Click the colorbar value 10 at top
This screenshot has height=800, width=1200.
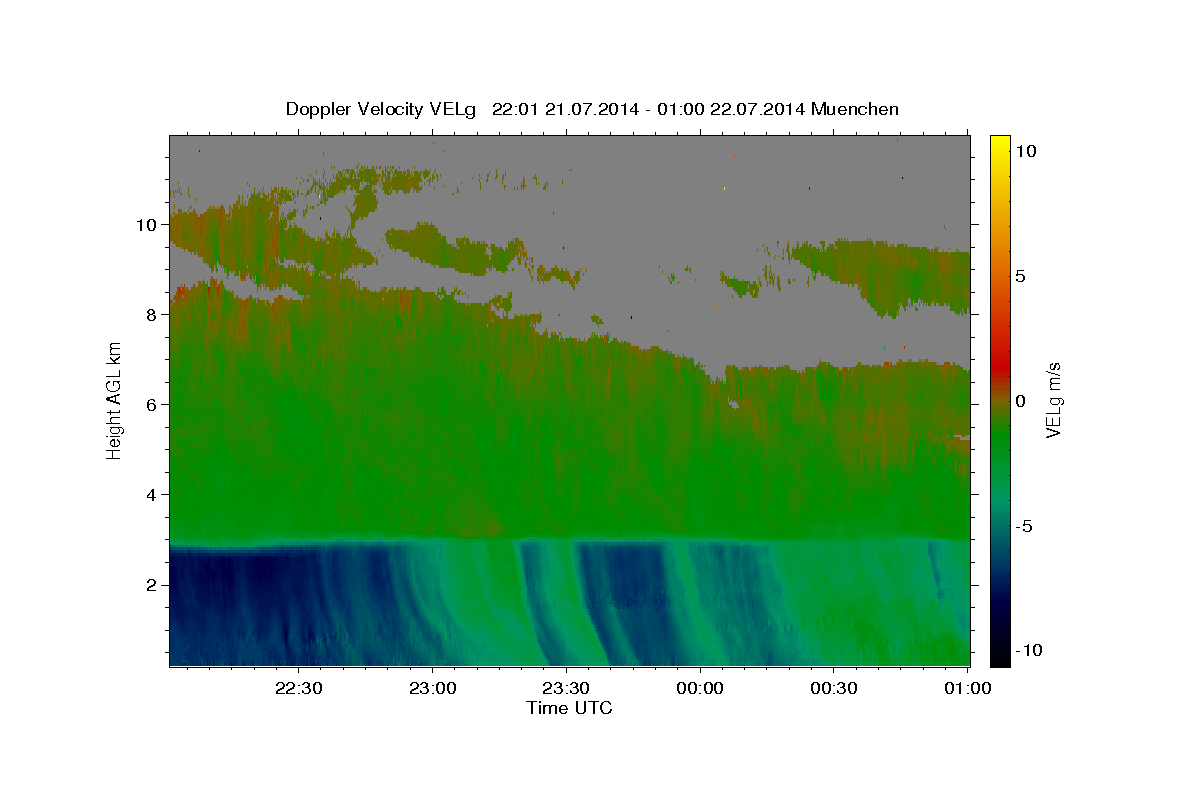pos(1025,151)
